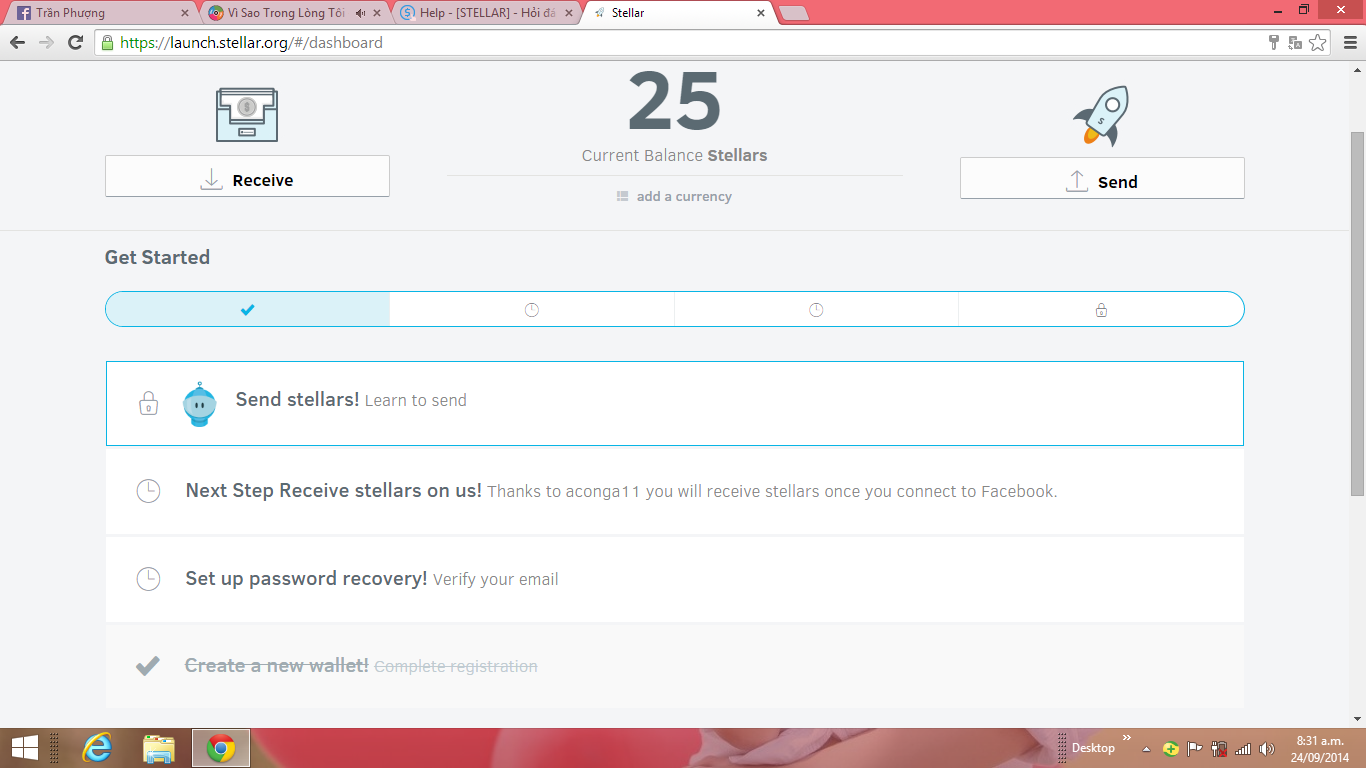Click the rocket icon above Send
This screenshot has height=768, width=1366.
(x=1101, y=116)
